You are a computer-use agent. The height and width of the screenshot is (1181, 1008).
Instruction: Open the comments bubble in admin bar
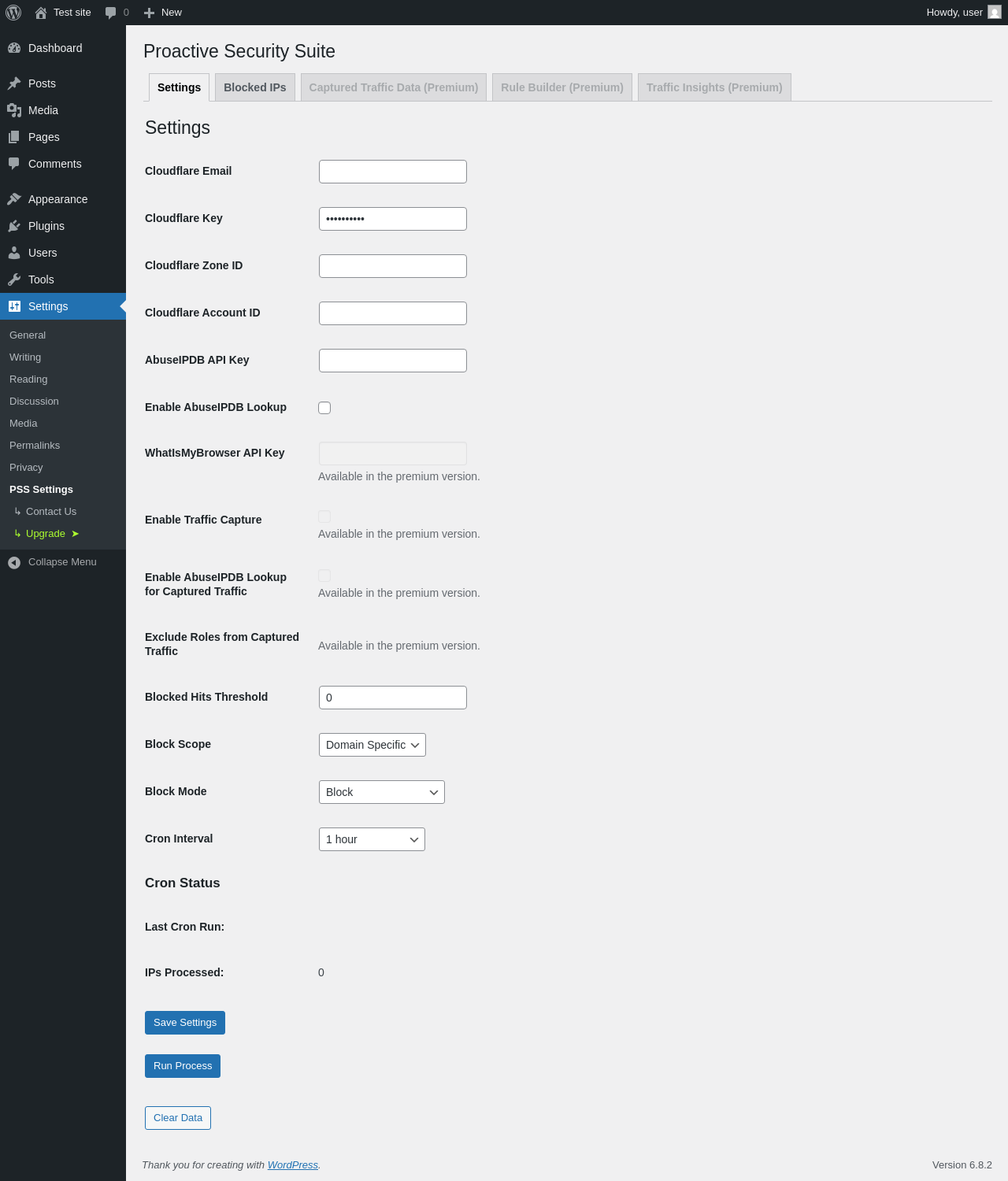(110, 13)
